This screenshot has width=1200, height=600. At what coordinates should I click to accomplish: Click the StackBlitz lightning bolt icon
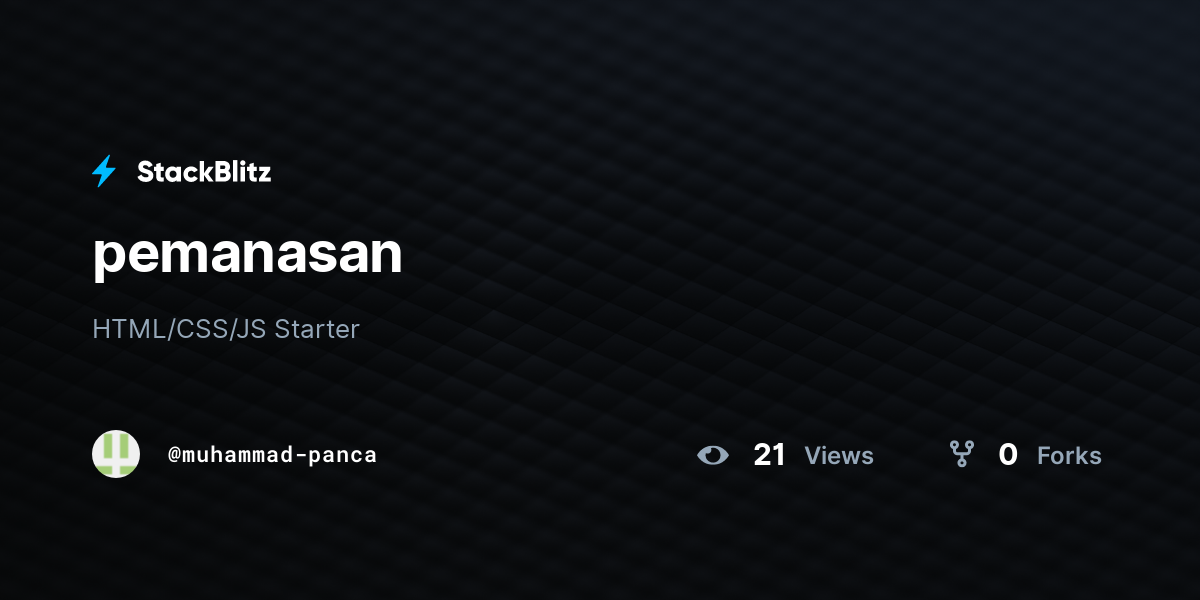104,172
